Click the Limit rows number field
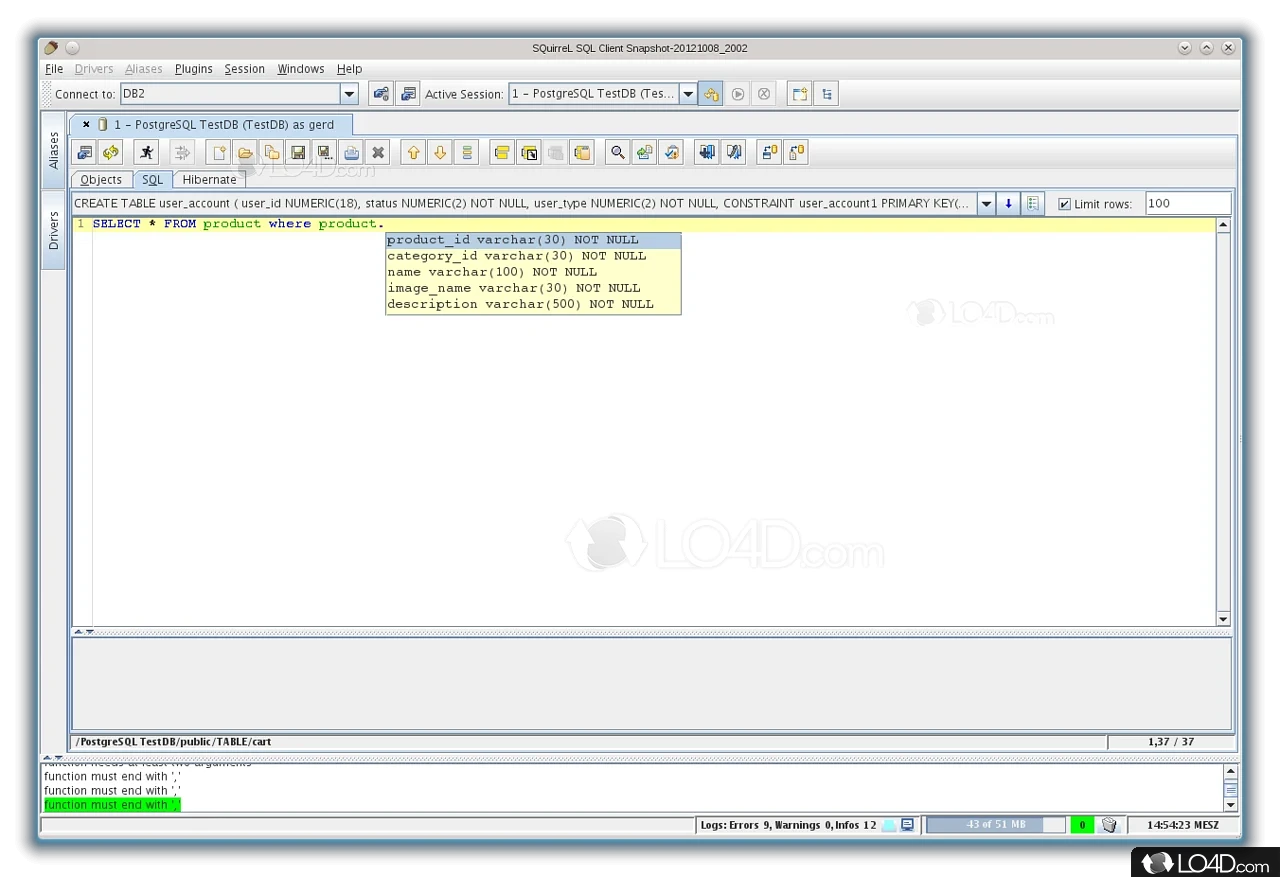This screenshot has height=877, width=1280. 1186,204
